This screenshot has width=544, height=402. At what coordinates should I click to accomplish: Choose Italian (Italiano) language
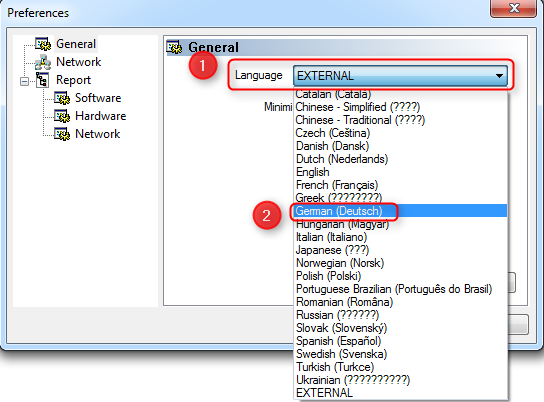click(400, 237)
